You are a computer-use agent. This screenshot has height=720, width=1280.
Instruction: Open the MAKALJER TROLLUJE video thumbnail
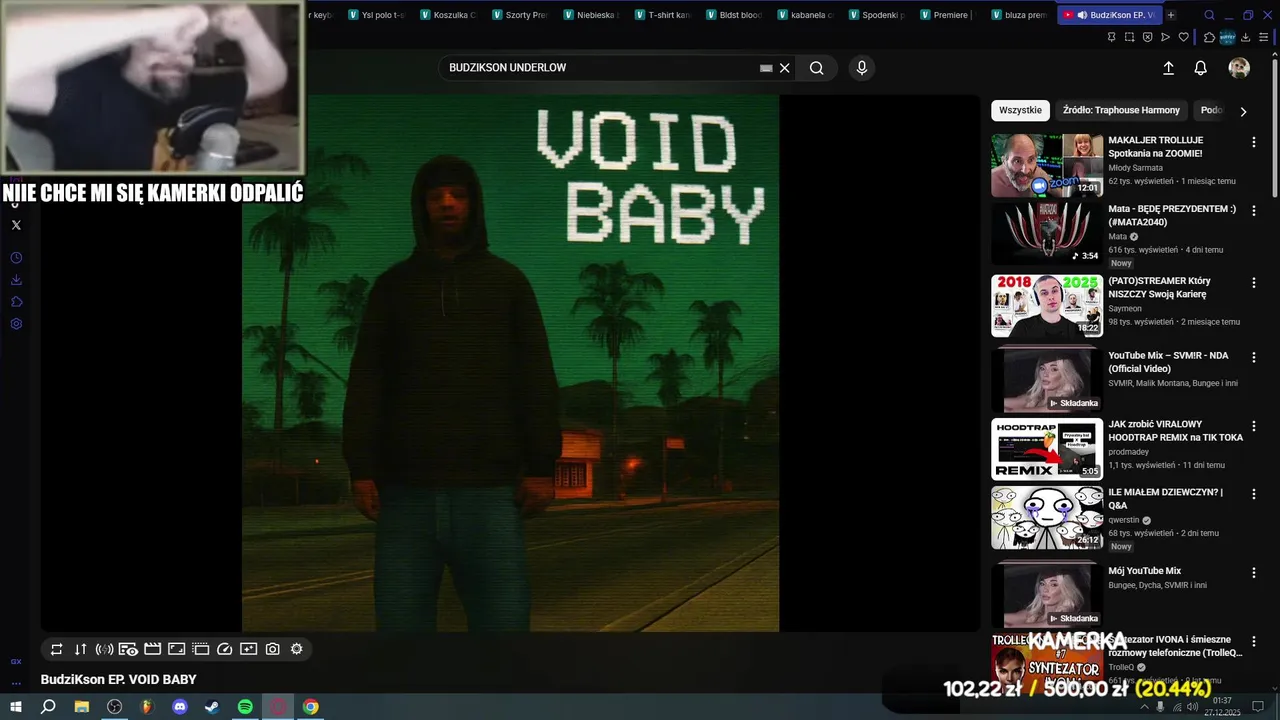click(x=1047, y=165)
